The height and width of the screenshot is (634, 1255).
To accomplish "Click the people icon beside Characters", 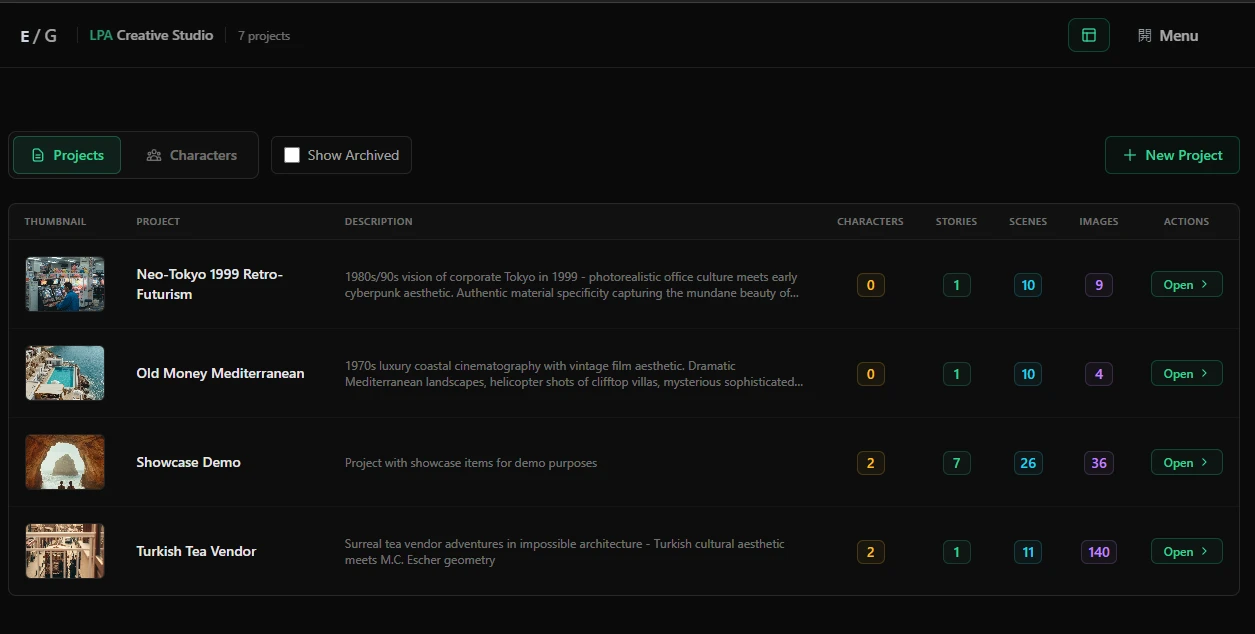I will [x=154, y=155].
